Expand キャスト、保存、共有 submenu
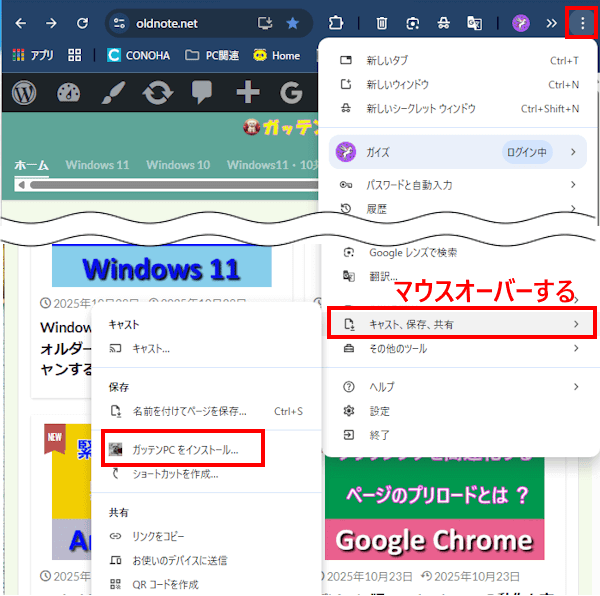Viewport: 600px width, 596px height. [461, 324]
